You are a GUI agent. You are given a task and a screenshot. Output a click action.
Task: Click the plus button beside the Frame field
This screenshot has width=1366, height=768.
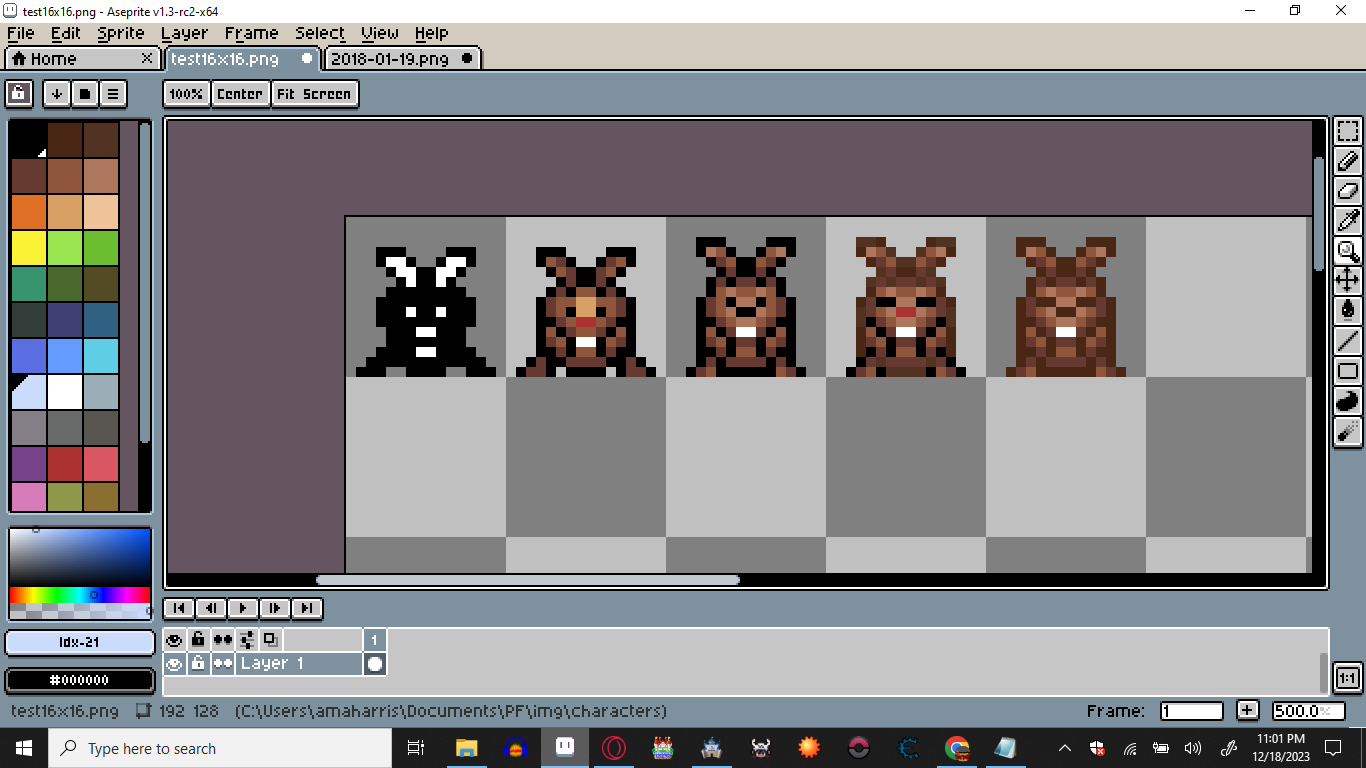pos(1247,711)
